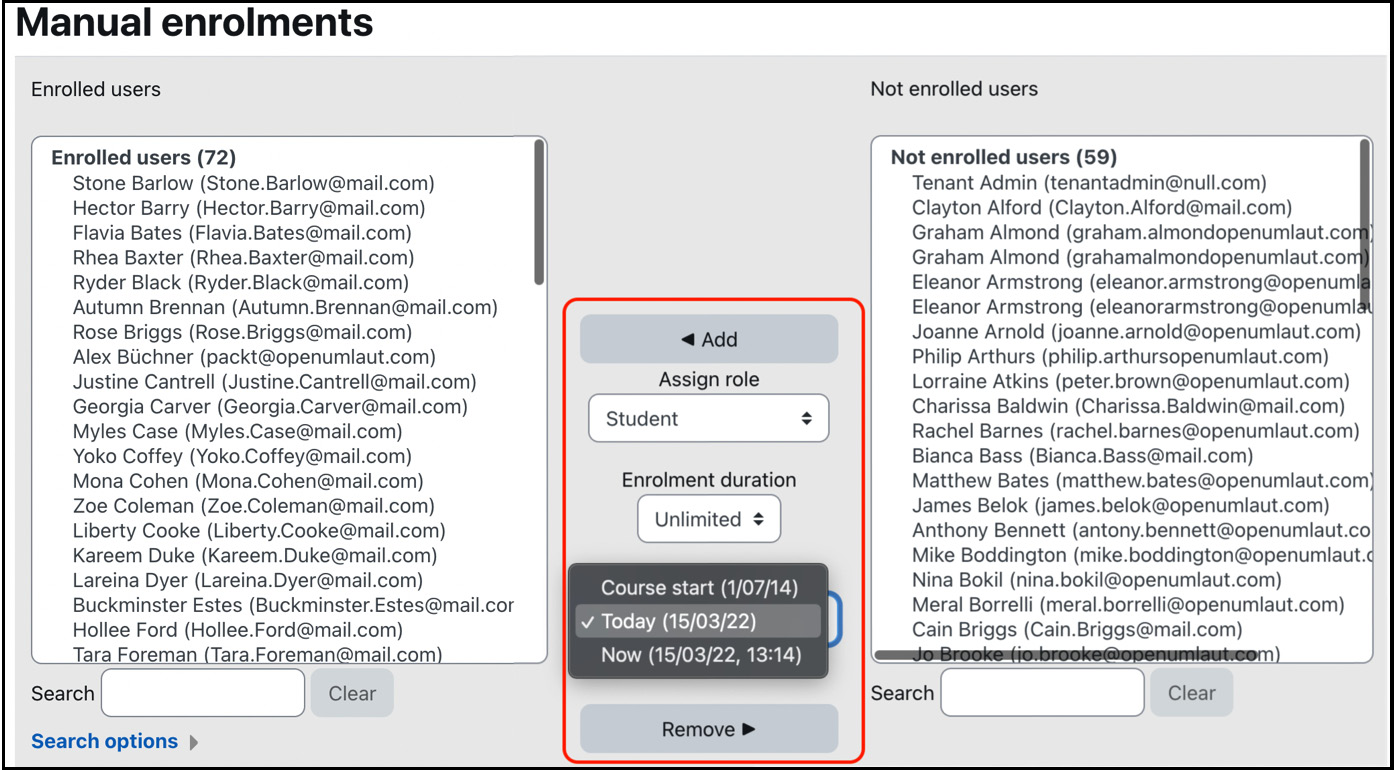Select Bianca Bass in not enrolled users

click(x=1082, y=456)
